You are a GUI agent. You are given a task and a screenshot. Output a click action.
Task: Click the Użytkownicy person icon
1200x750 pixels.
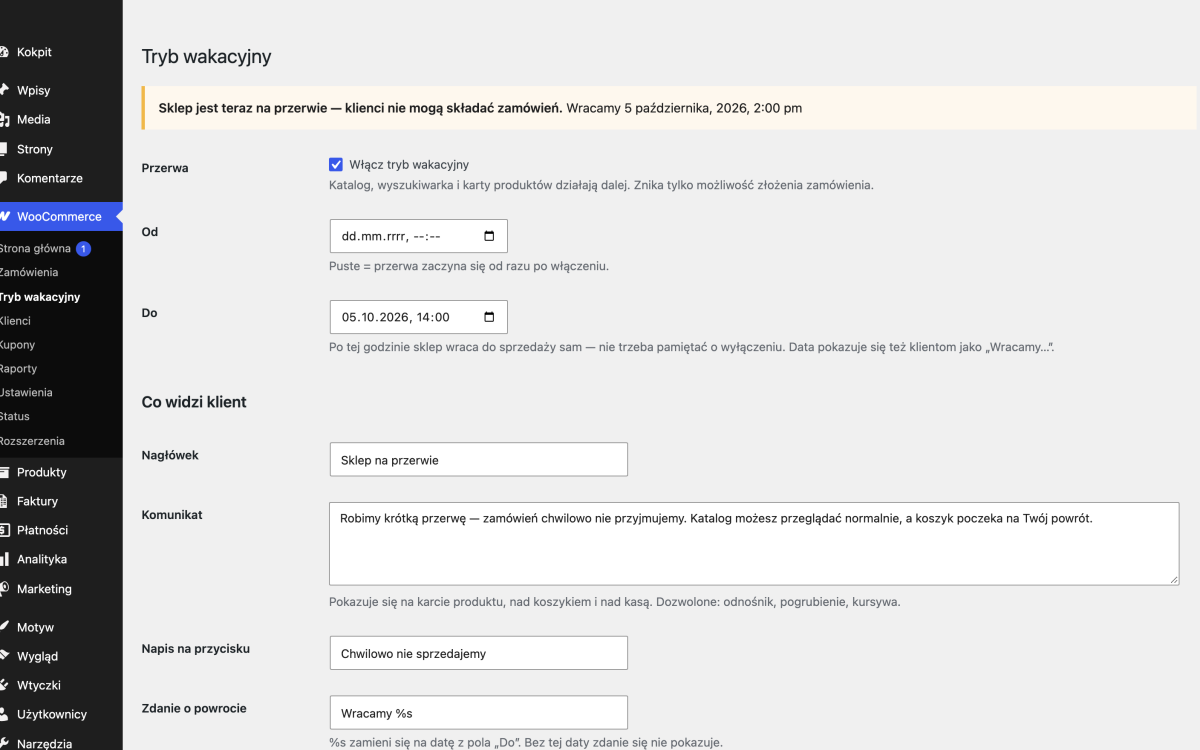pos(4,714)
